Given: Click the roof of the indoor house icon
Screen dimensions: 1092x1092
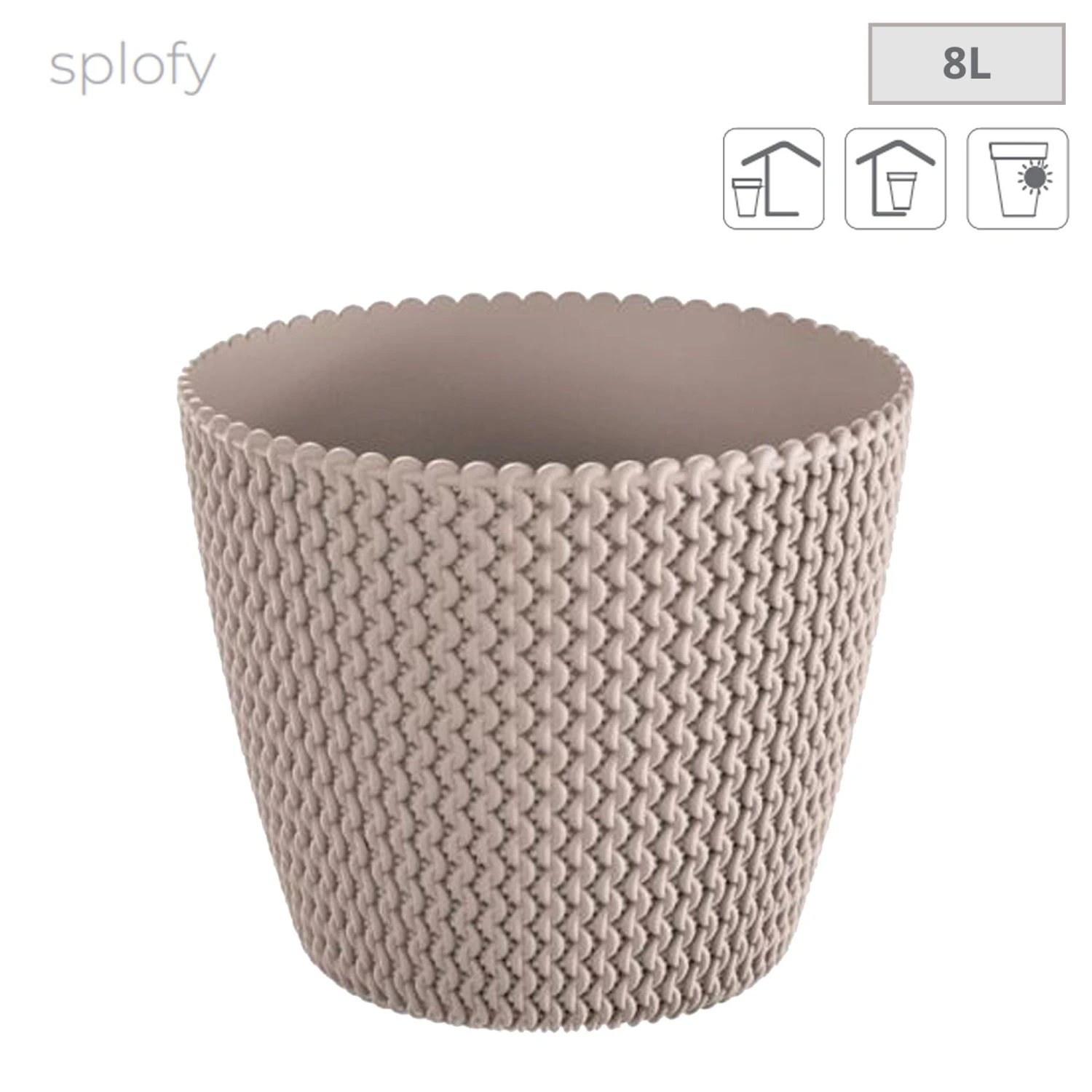Looking at the screenshot, I should (x=895, y=154).
